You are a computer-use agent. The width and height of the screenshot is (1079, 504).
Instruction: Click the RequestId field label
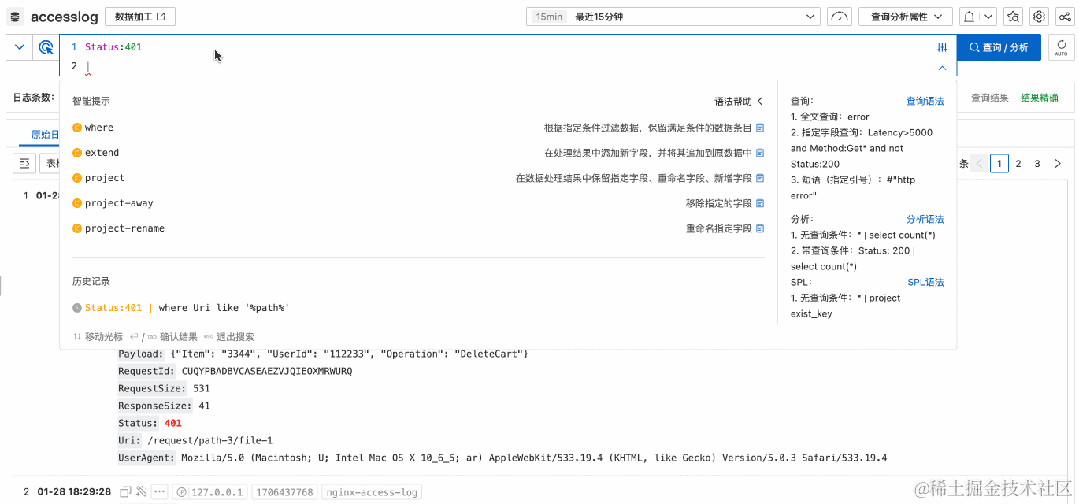(147, 371)
